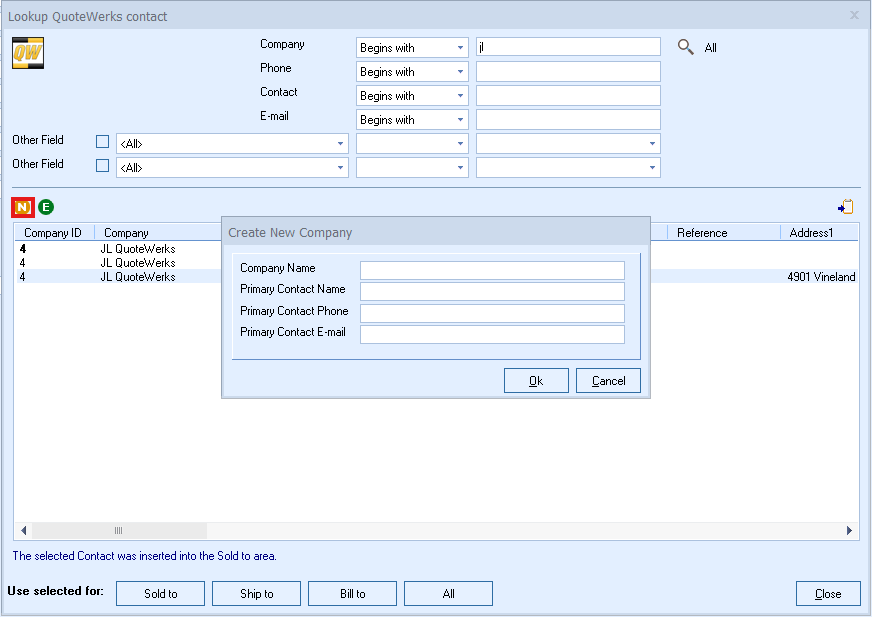Open the first Other Field <All> dropdown
Screen dimensions: 872x617
point(232,144)
